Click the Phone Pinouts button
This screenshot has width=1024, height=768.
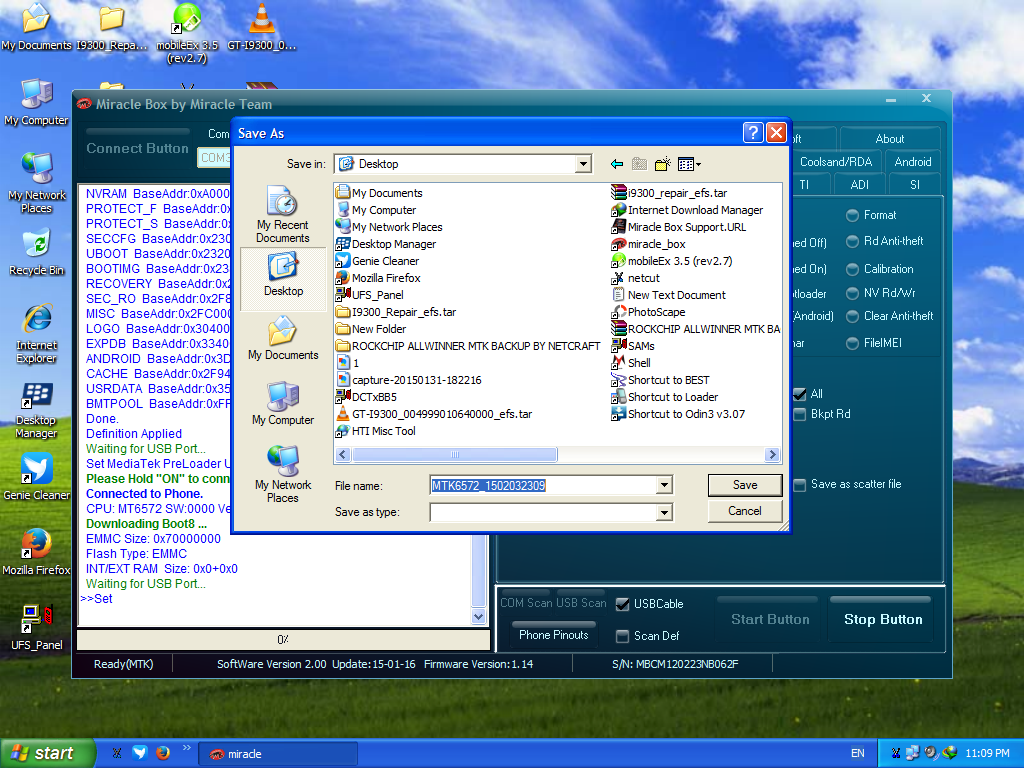coord(554,635)
